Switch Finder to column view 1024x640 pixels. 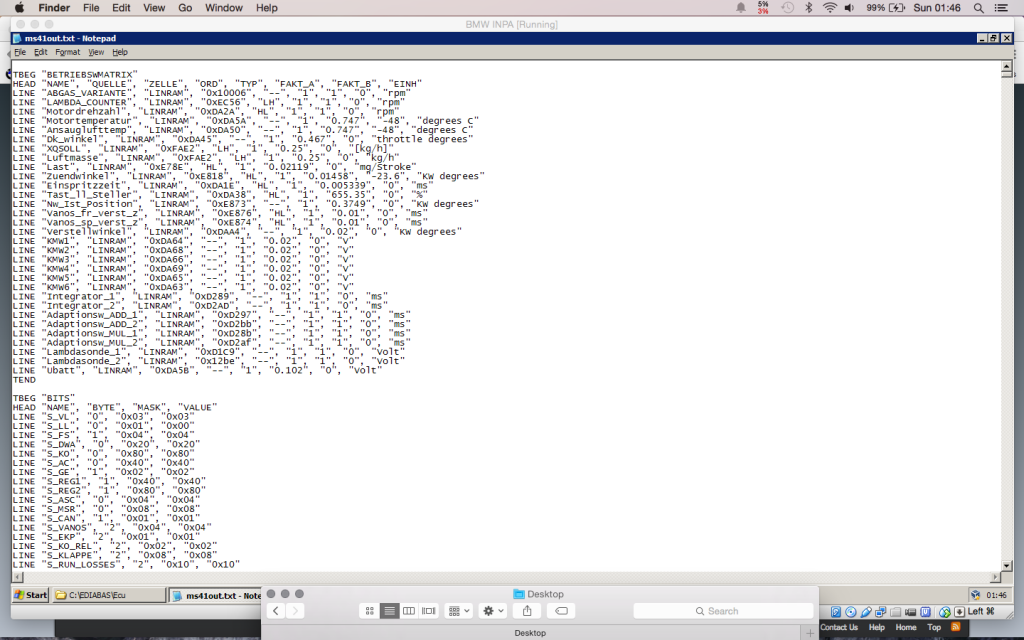(409, 610)
